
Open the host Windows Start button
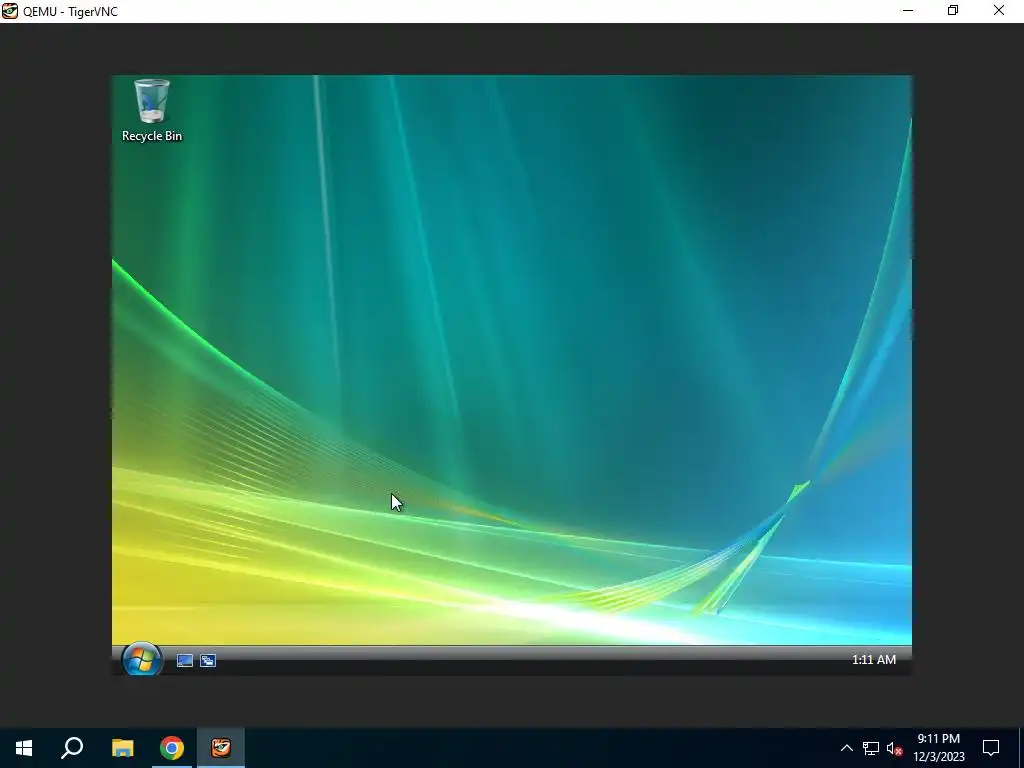(x=24, y=748)
